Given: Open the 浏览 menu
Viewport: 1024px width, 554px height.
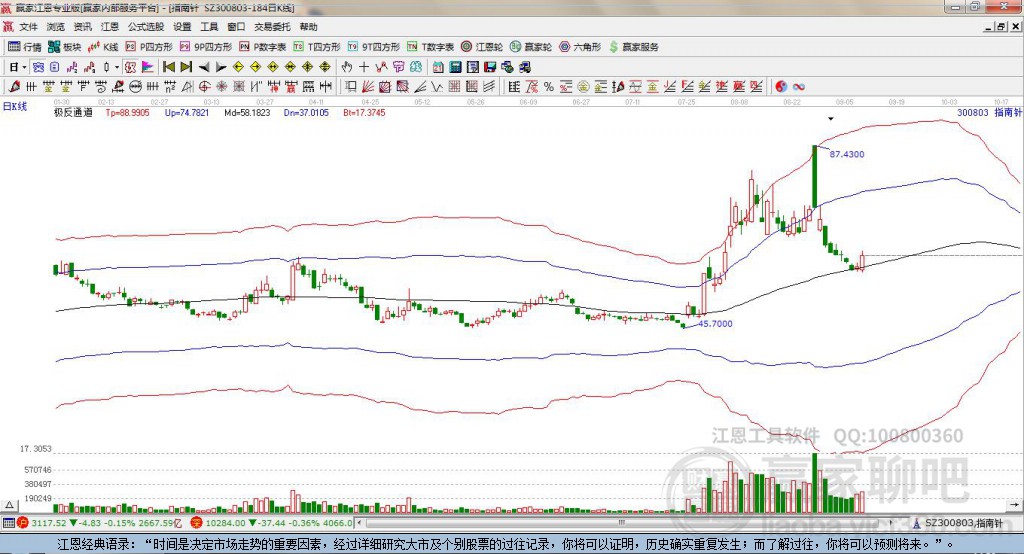Looking at the screenshot, I should tap(56, 27).
